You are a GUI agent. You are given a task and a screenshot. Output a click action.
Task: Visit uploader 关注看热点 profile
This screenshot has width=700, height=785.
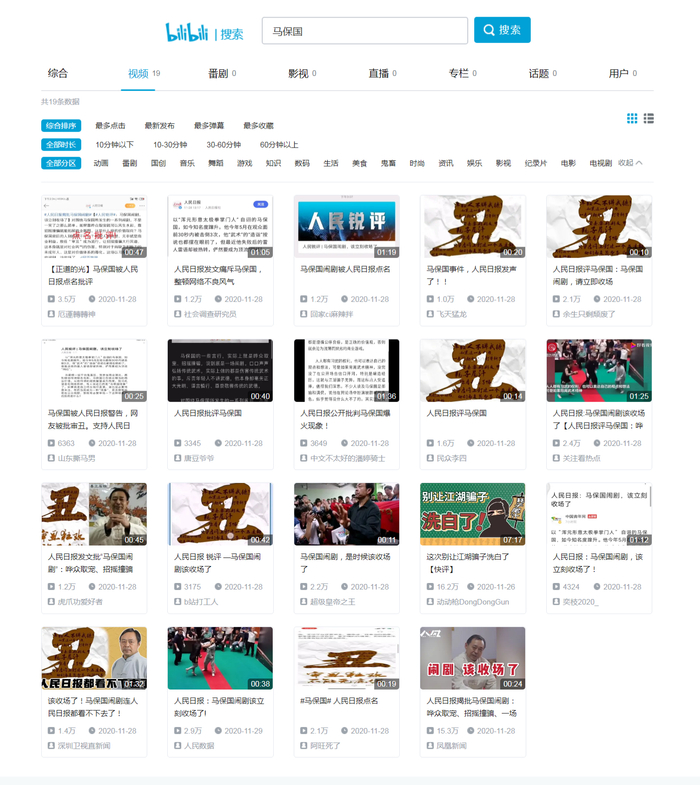[581, 458]
